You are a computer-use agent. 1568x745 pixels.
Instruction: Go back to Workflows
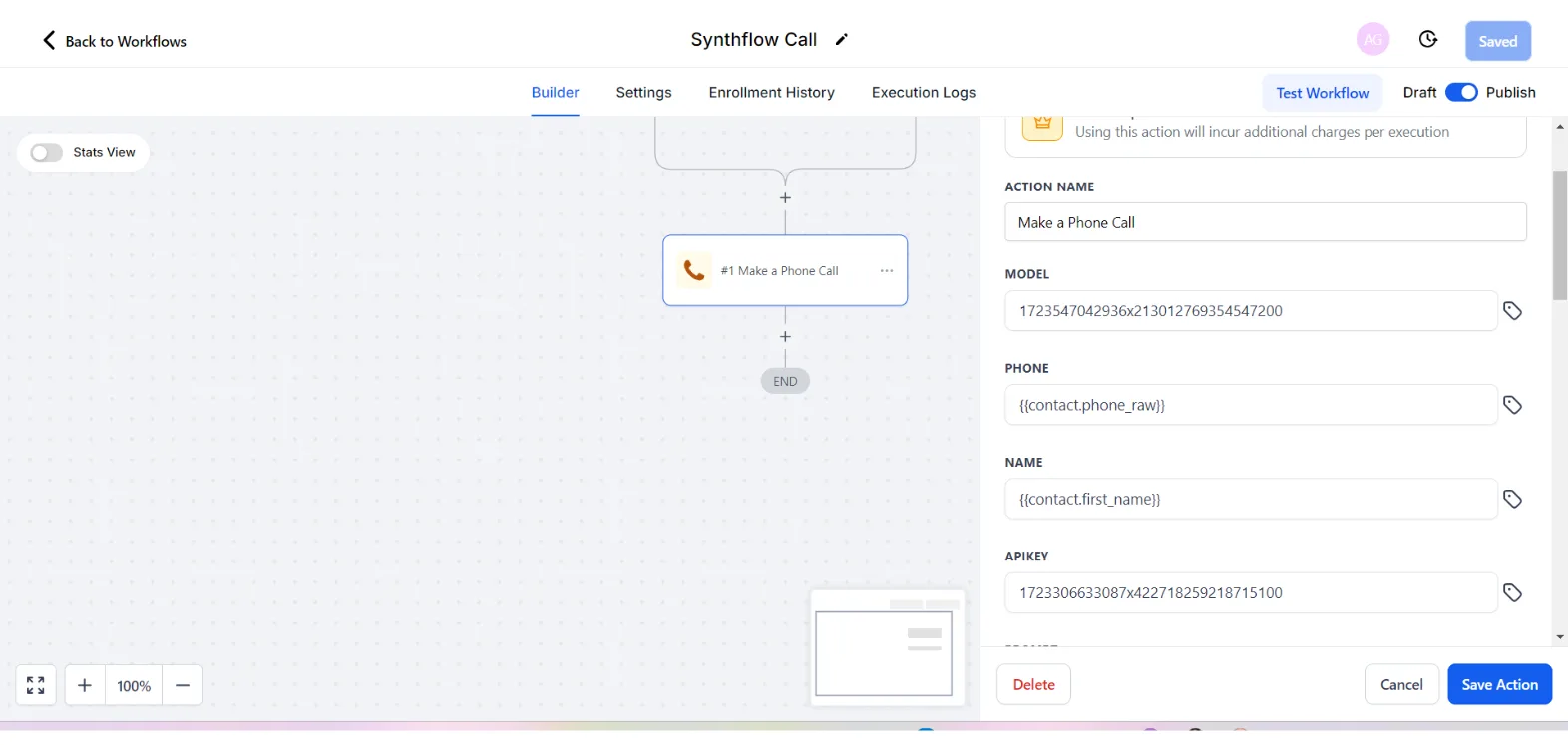(x=115, y=41)
